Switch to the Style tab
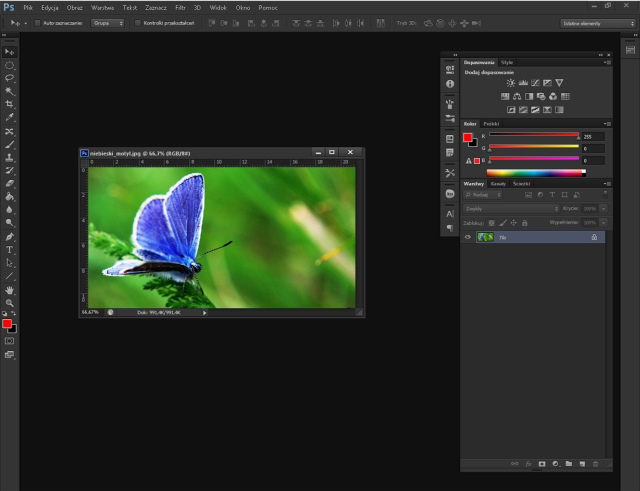The image size is (640, 491). 507,62
